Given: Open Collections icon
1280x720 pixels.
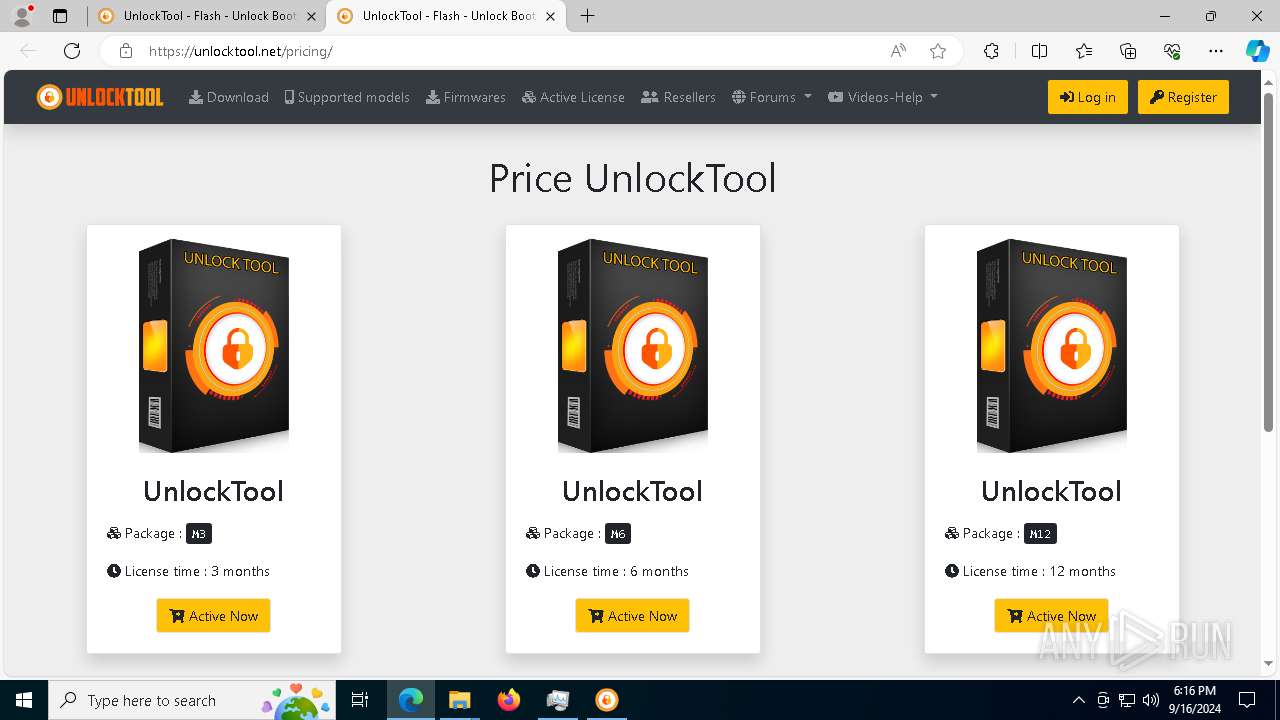Looking at the screenshot, I should coord(1128,51).
